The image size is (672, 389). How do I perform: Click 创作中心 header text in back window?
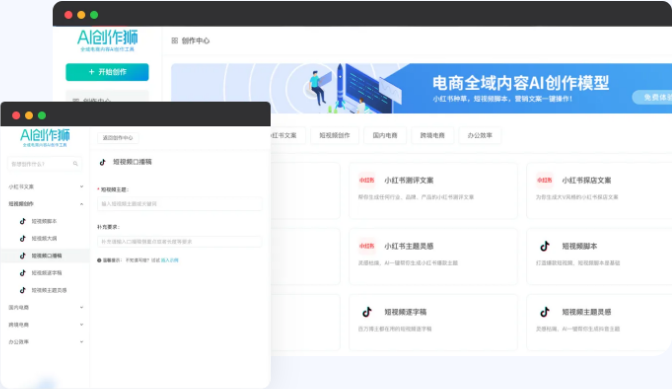coord(195,41)
